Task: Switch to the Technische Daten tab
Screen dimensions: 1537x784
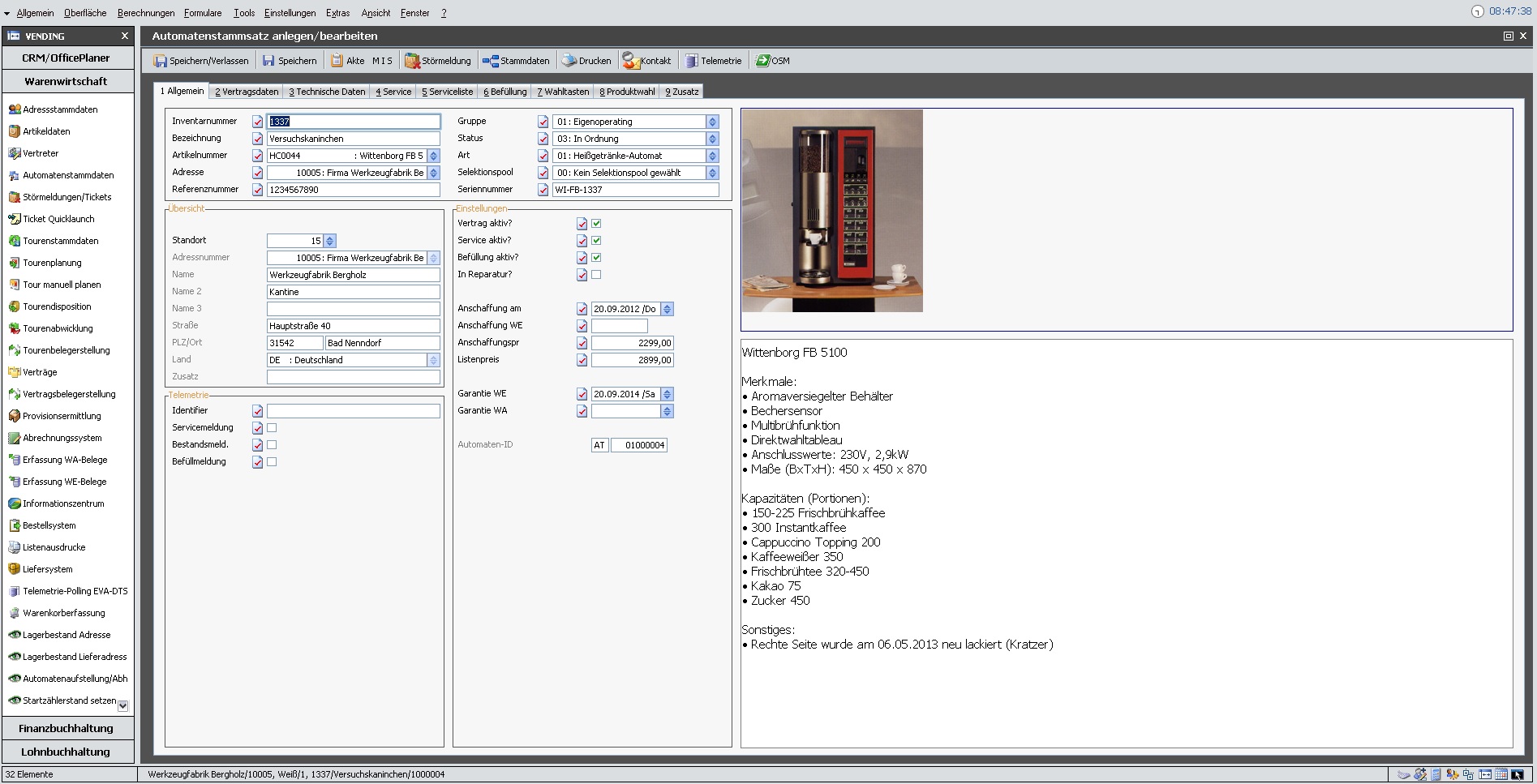Action: pos(327,92)
